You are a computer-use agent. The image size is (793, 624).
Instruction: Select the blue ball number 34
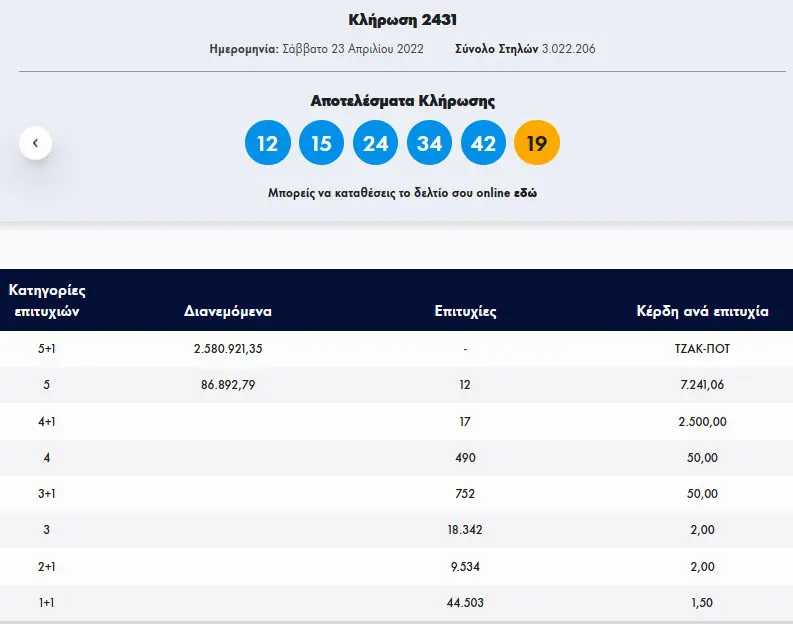(x=429, y=143)
